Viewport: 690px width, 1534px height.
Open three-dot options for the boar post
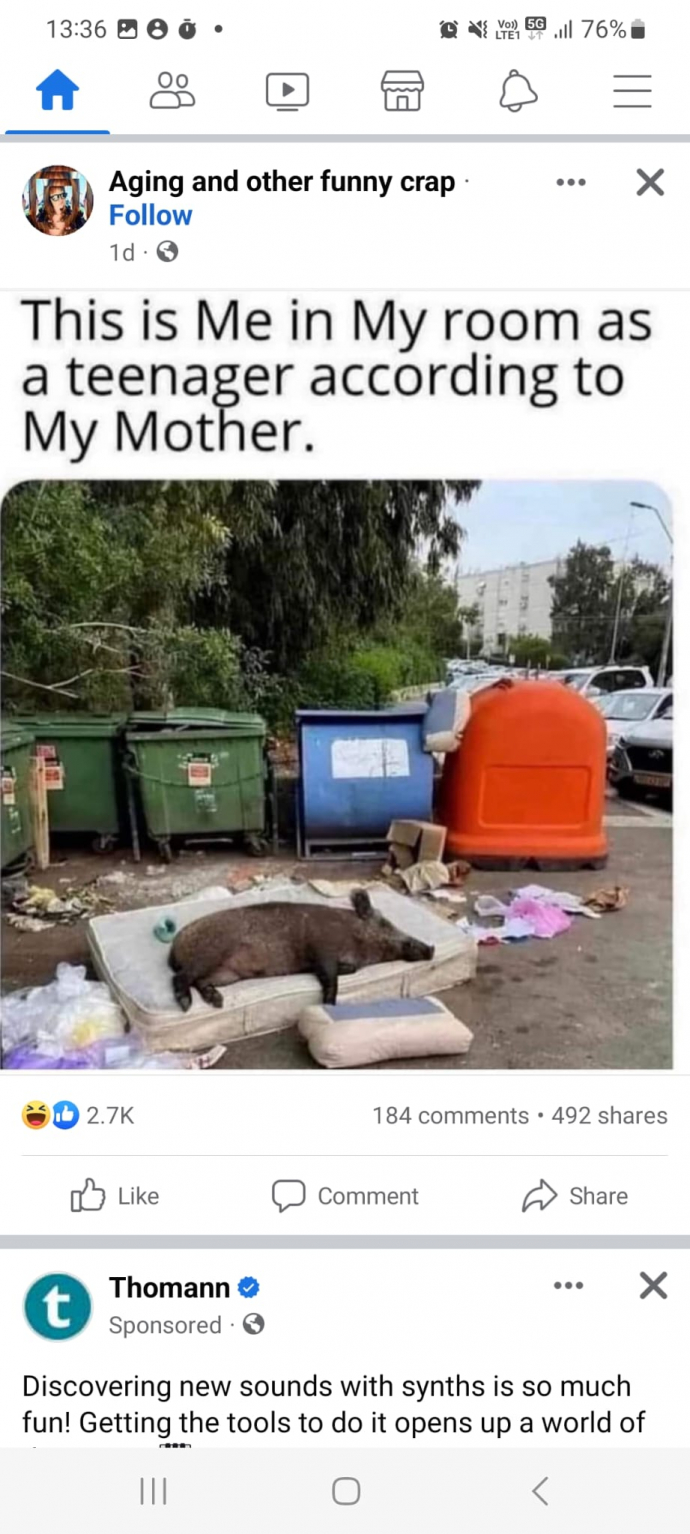point(570,182)
